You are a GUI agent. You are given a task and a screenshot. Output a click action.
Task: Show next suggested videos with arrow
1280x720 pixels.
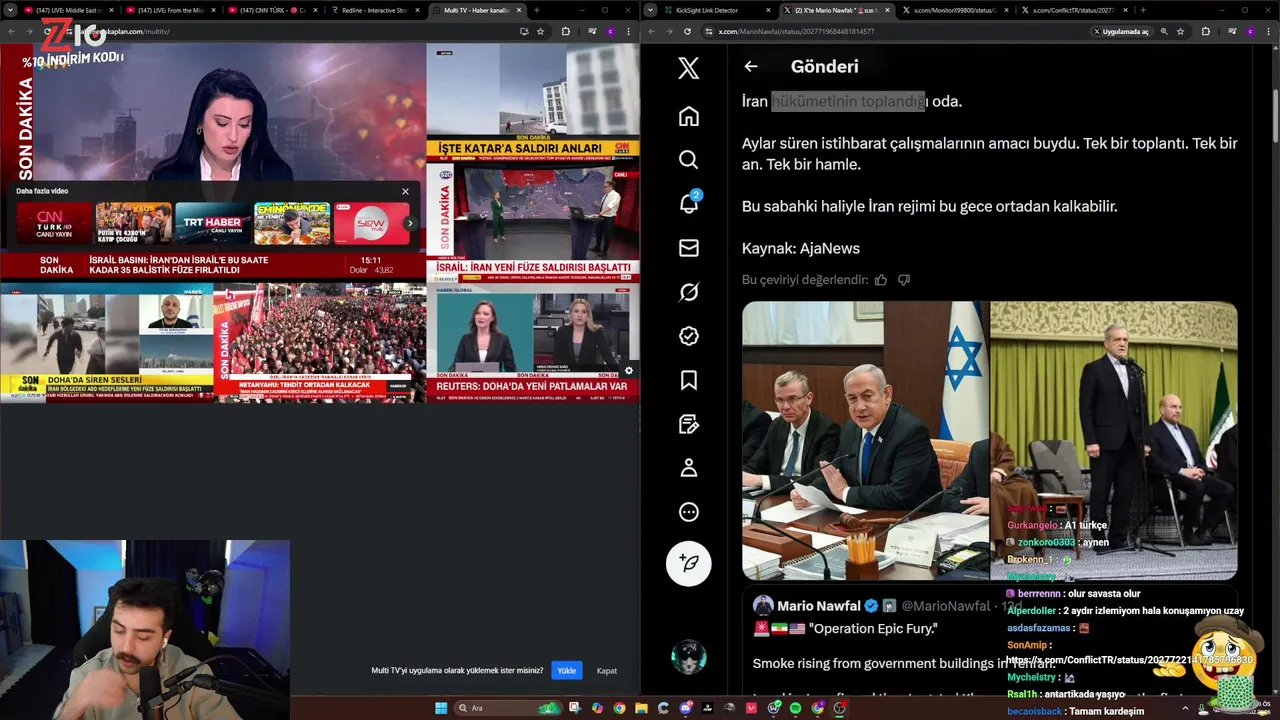coord(410,223)
